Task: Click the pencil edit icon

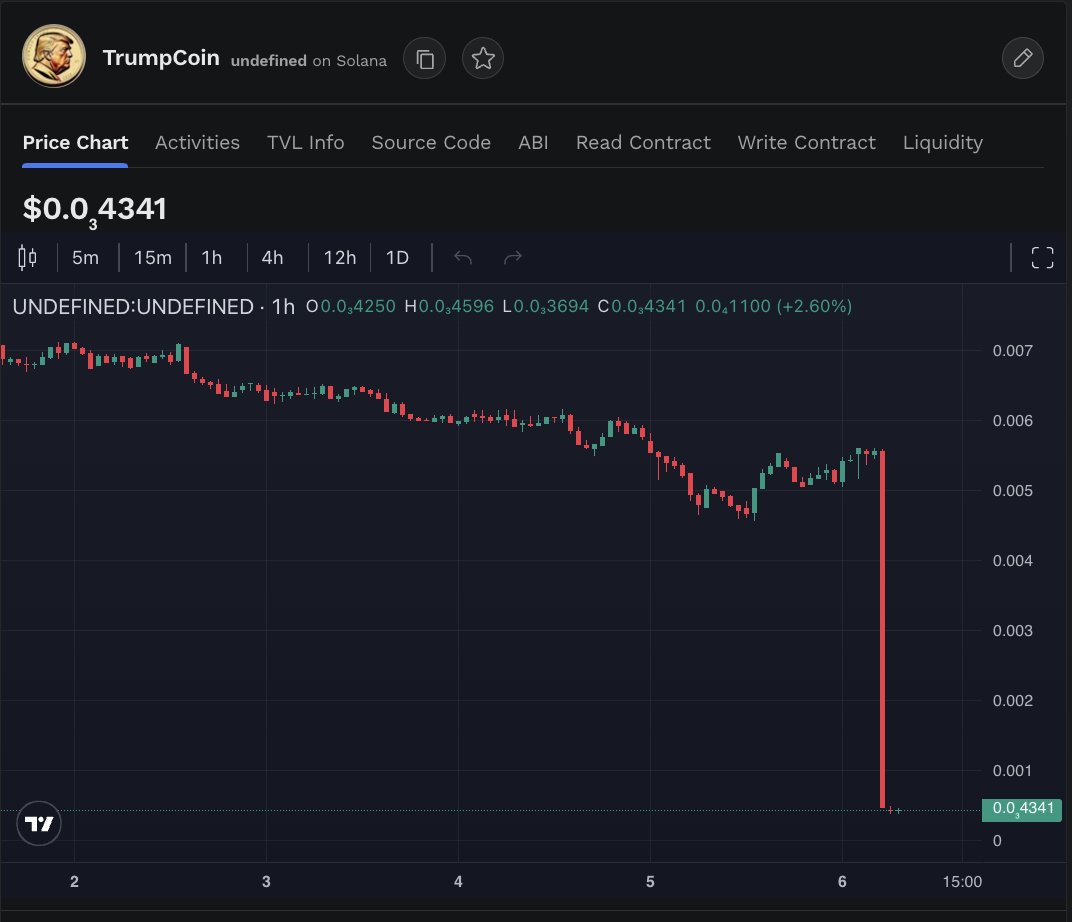Action: [x=1023, y=59]
